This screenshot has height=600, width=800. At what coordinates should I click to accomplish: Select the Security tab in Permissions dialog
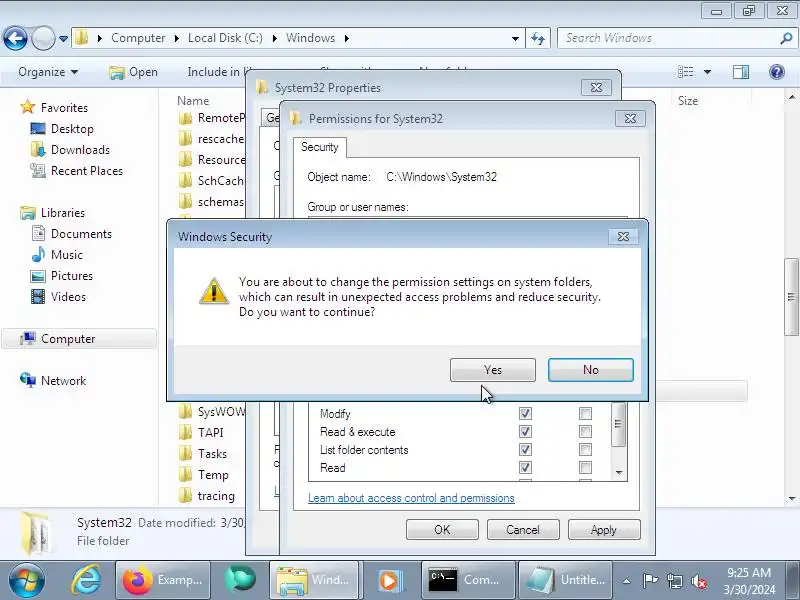pyautogui.click(x=320, y=147)
